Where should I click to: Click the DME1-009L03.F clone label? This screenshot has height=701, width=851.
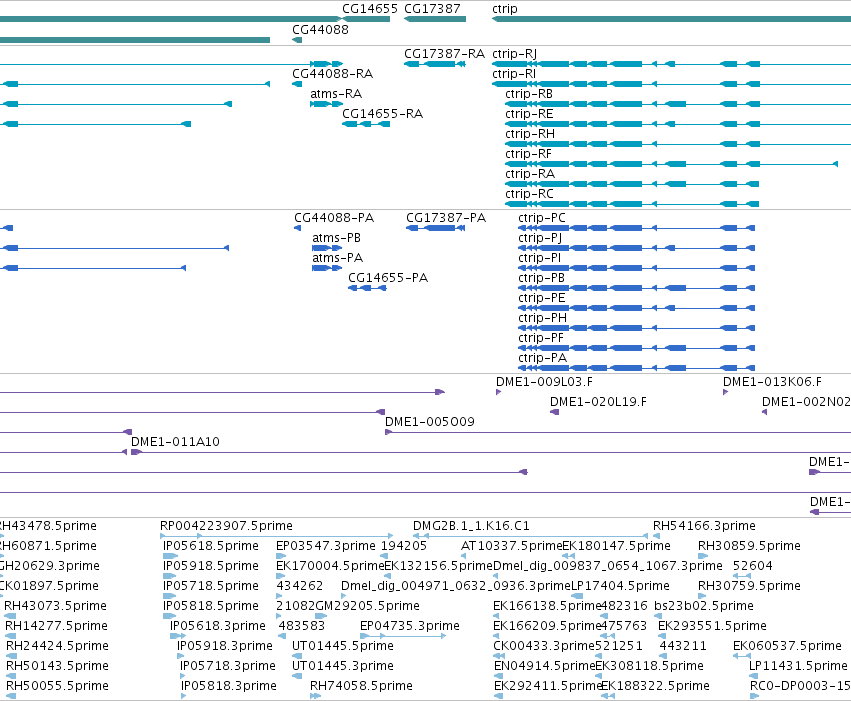pyautogui.click(x=544, y=382)
